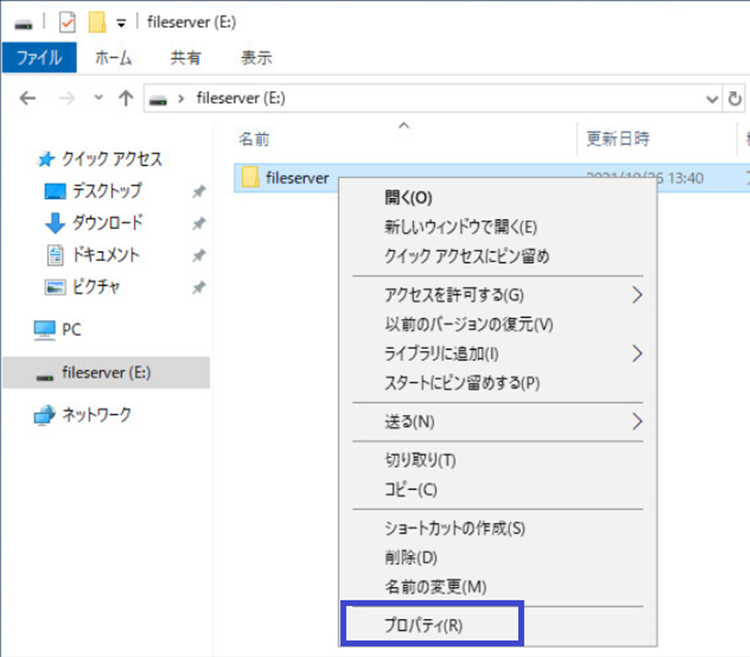The image size is (750, 657).
Task: Sort by the 名前 column header
Action: pos(256,139)
